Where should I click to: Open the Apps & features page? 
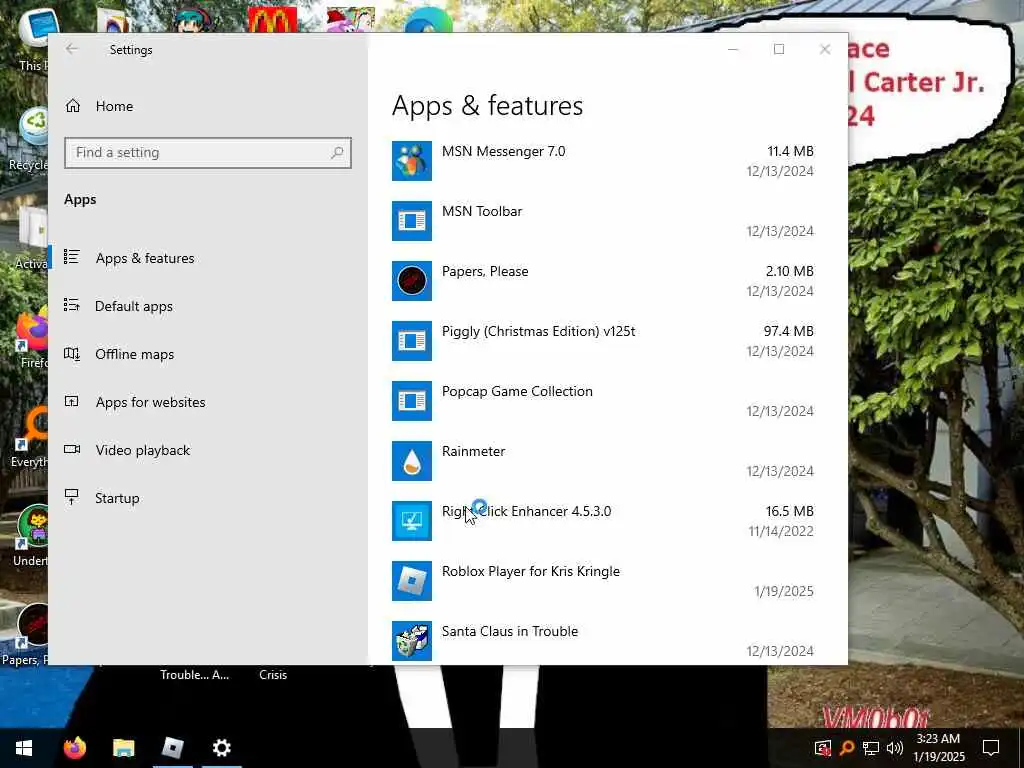208,258
